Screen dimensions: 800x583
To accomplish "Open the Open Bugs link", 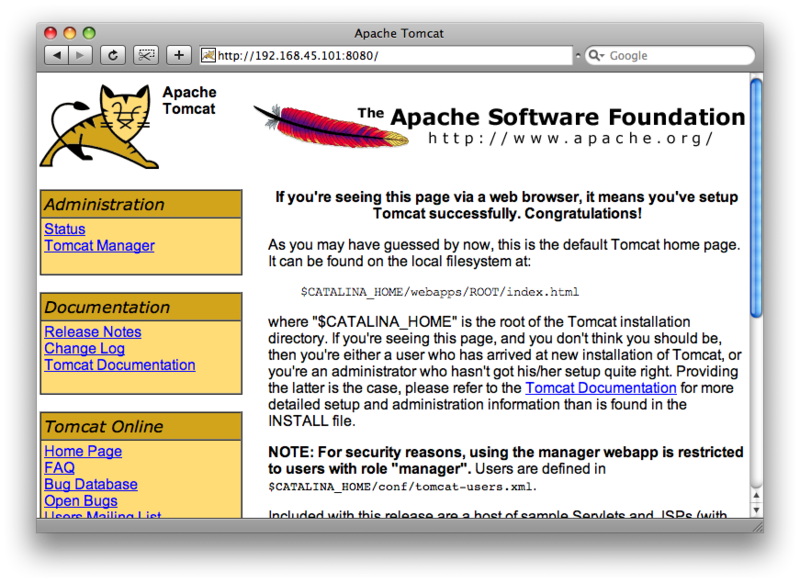I will pos(81,501).
